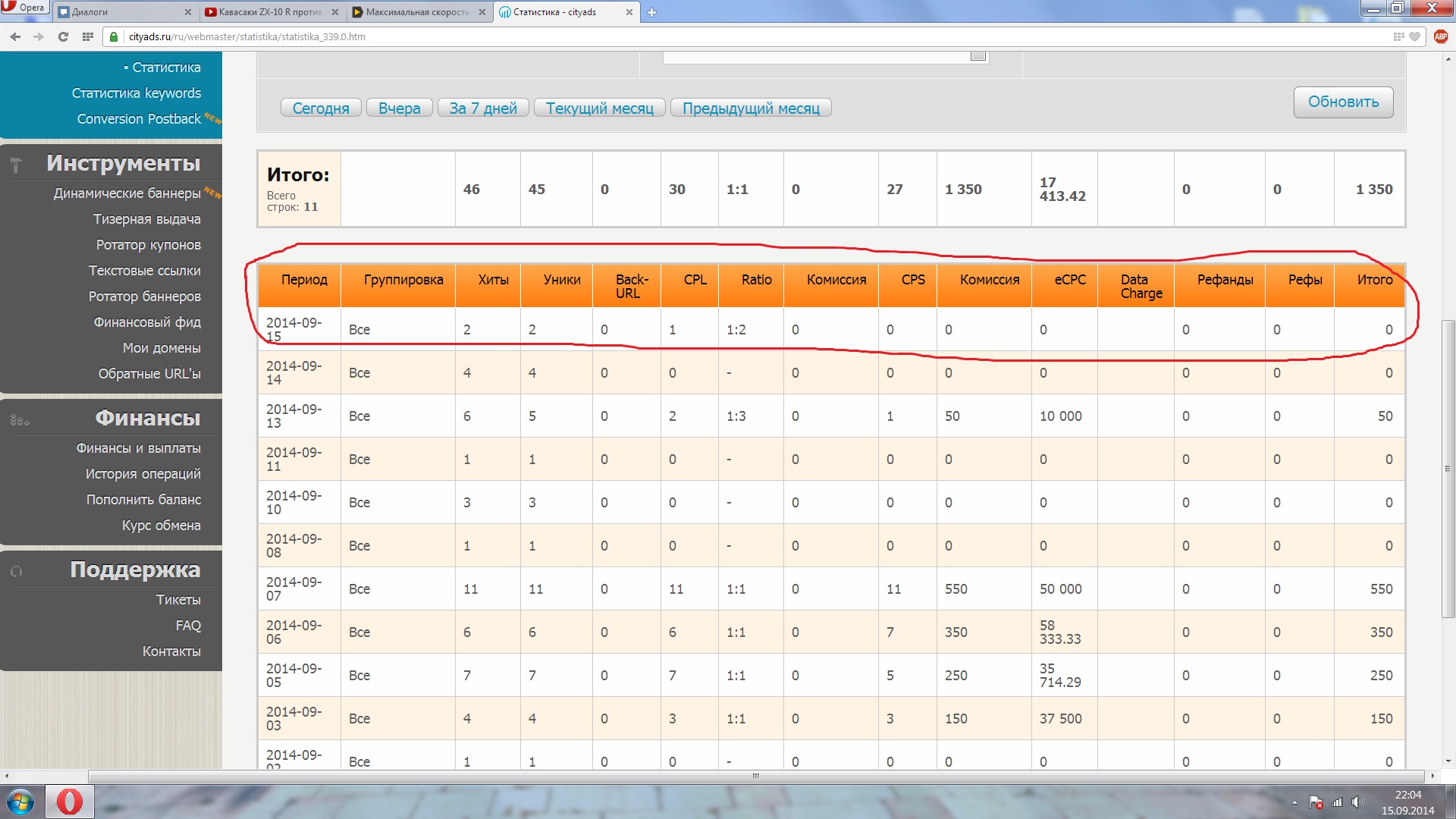Select the Статистика - cityads tab
1456x819 pixels.
[x=566, y=12]
